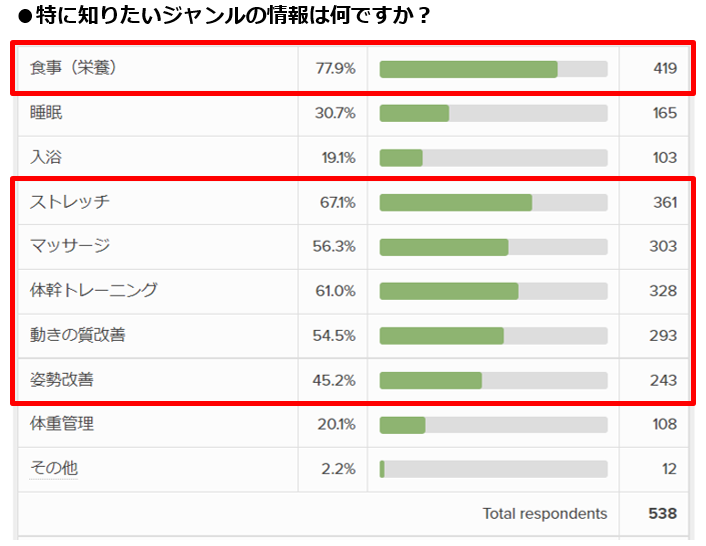This screenshot has width=706, height=546.
Task: Select the respondent count 419
Action: click(662, 69)
